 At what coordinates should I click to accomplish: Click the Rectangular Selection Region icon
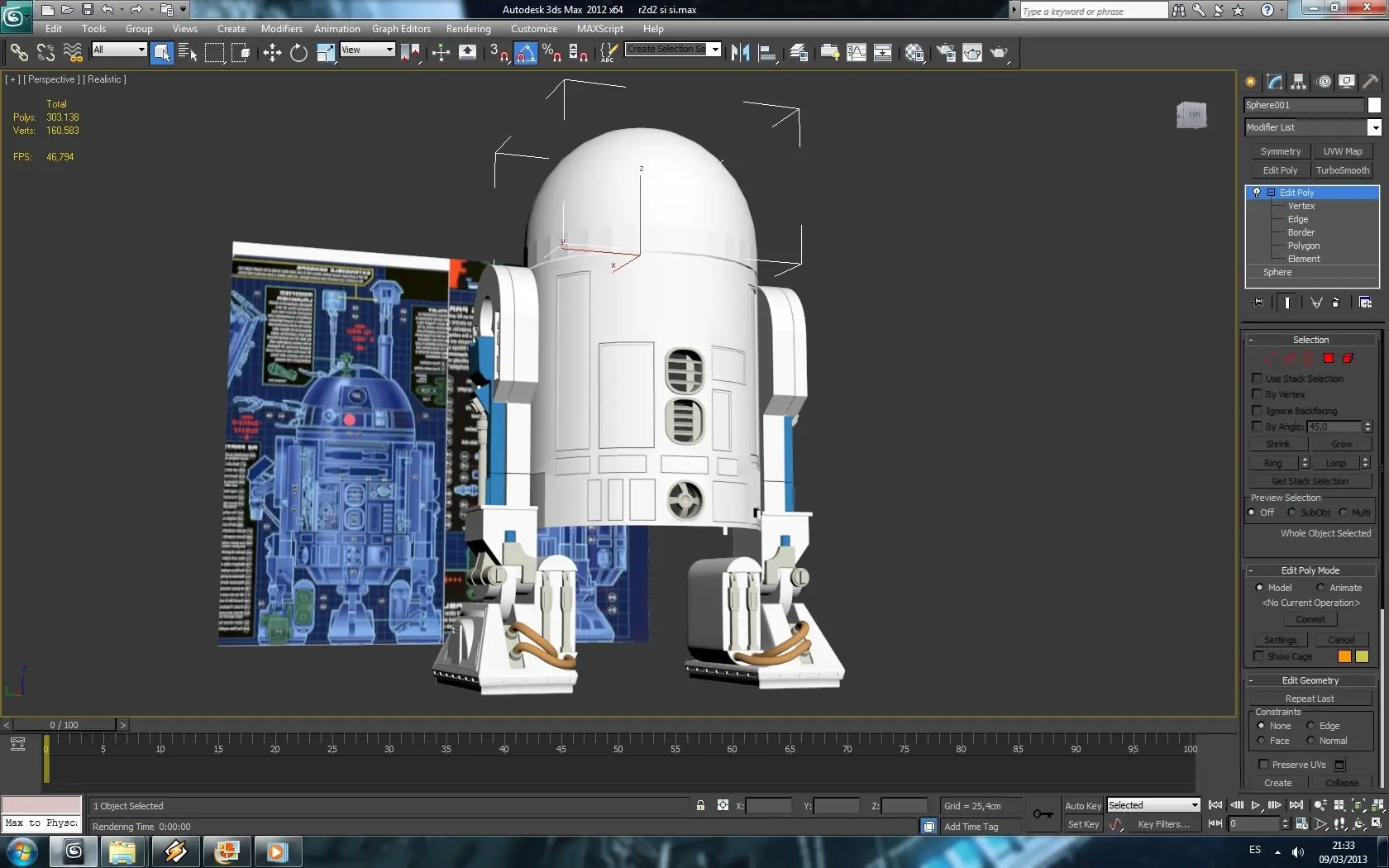[214, 53]
